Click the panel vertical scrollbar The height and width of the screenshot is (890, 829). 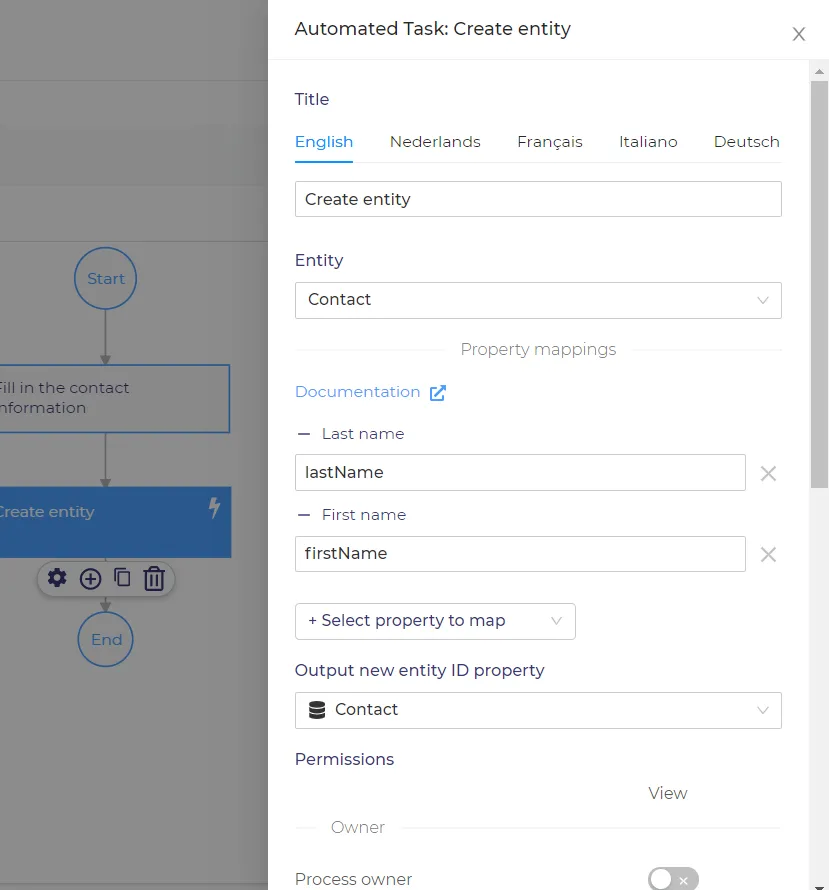819,284
